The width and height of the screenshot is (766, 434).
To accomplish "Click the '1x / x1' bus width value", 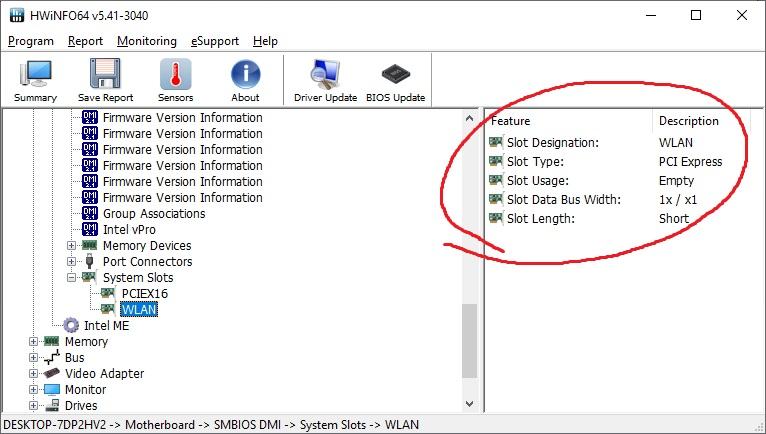I will tap(678, 199).
